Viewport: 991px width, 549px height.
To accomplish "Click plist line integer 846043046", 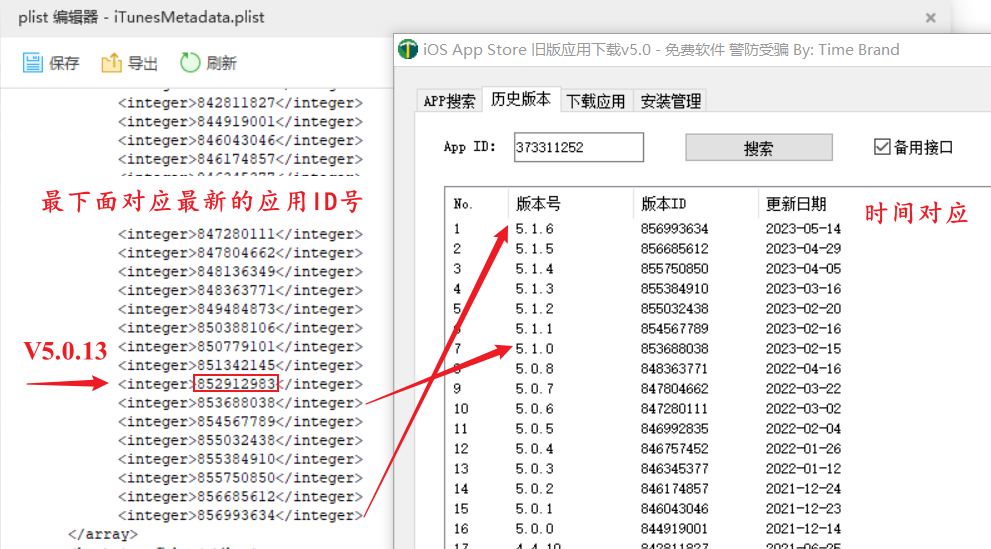I will [240, 140].
